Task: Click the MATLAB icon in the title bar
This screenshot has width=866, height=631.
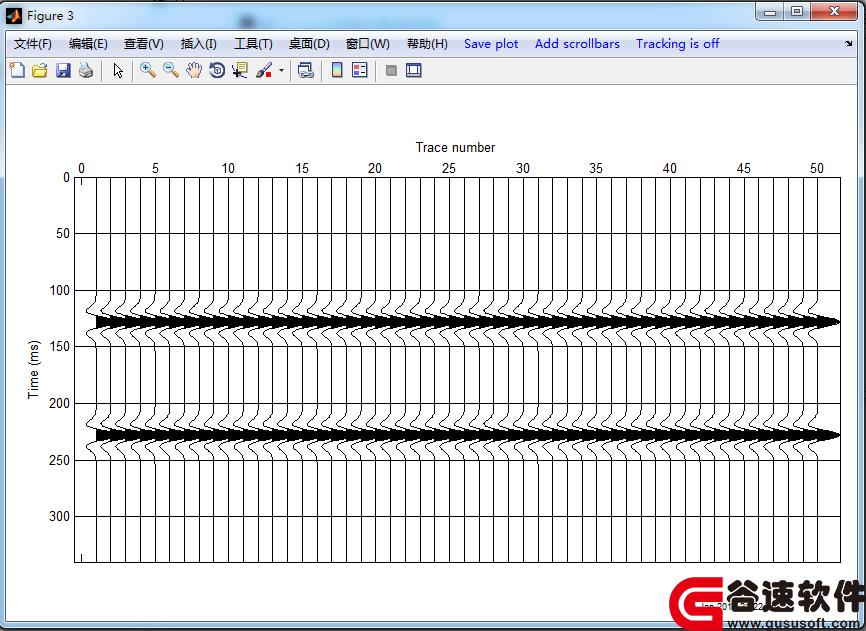Action: point(13,16)
